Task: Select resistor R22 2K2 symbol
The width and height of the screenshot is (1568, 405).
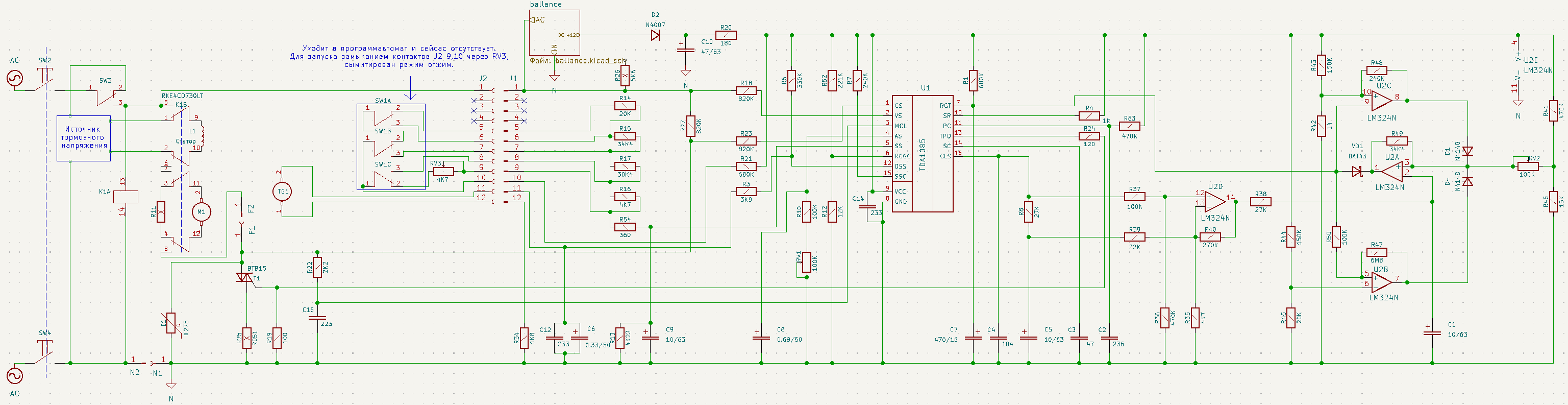Action: [x=317, y=267]
